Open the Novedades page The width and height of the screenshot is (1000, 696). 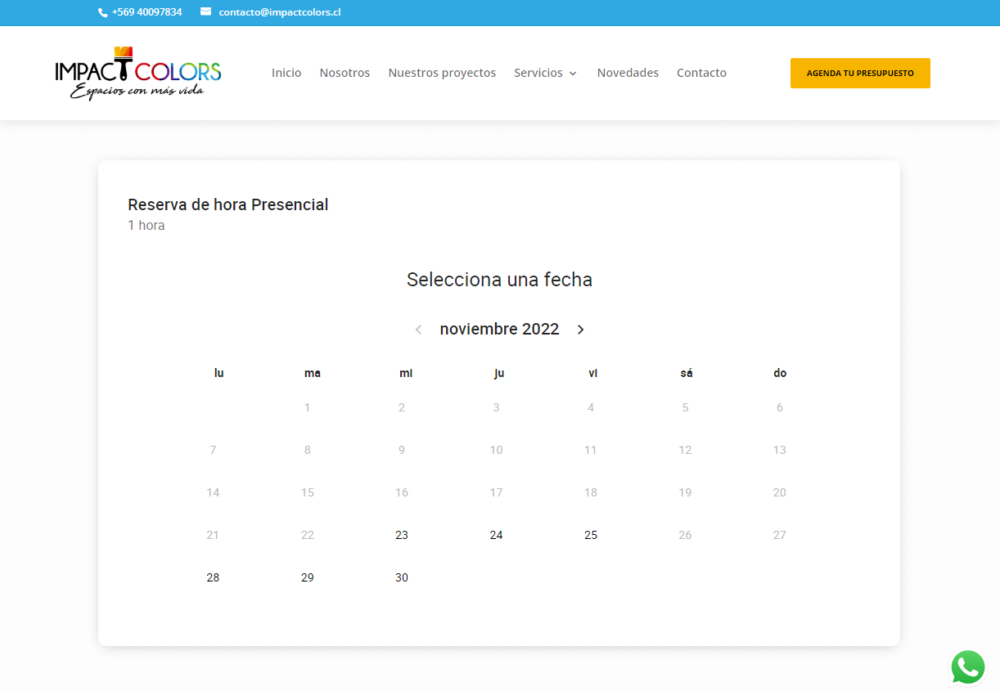tap(627, 73)
